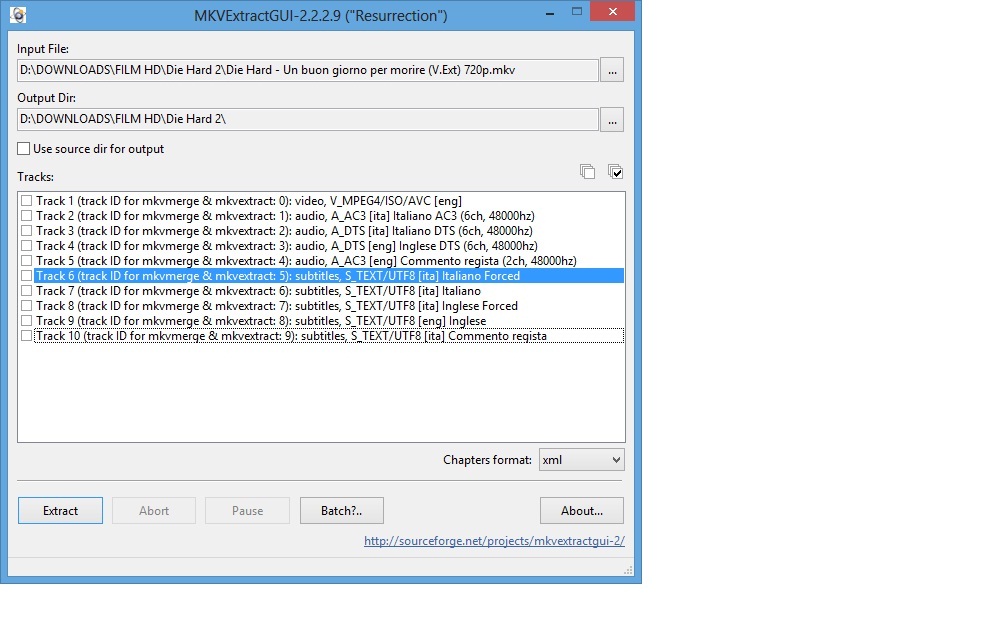1008x630 pixels.
Task: Click inside the Input File path field
Action: click(x=307, y=70)
